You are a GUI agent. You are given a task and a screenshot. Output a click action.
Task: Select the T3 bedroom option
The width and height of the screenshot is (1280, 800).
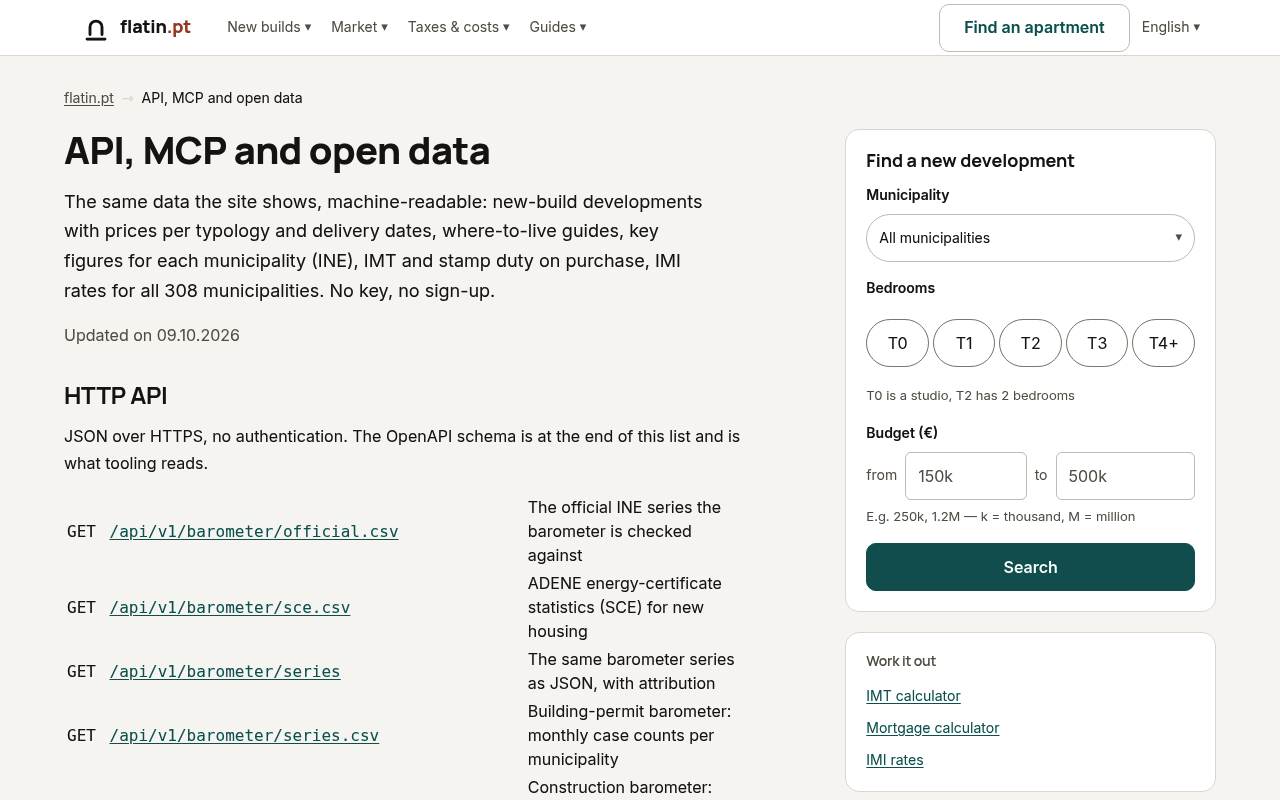tap(1097, 343)
